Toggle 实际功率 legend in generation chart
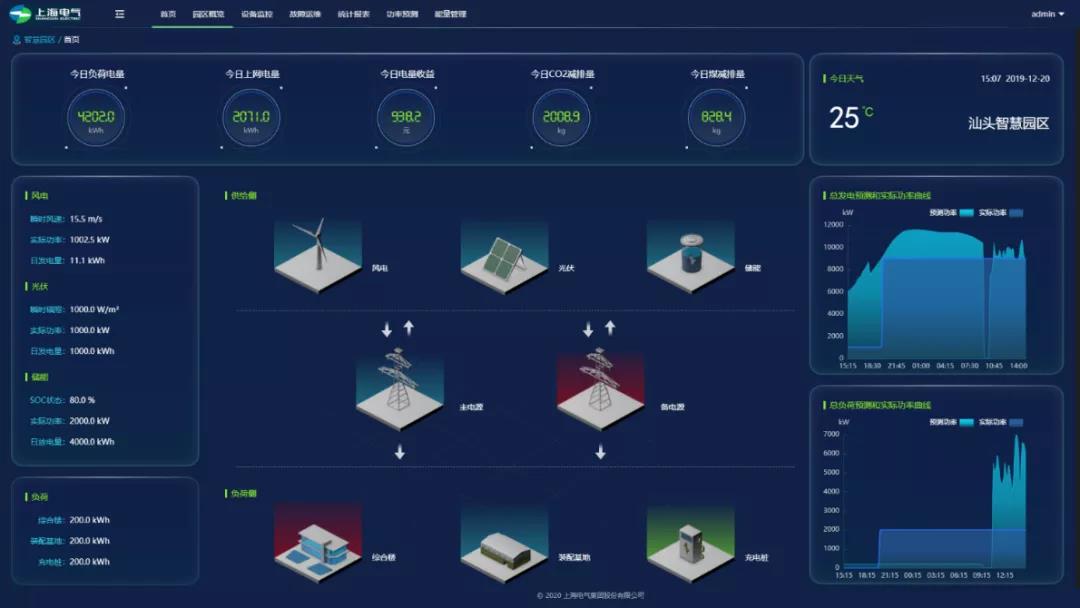Image resolution: width=1080 pixels, height=608 pixels. point(1001,213)
